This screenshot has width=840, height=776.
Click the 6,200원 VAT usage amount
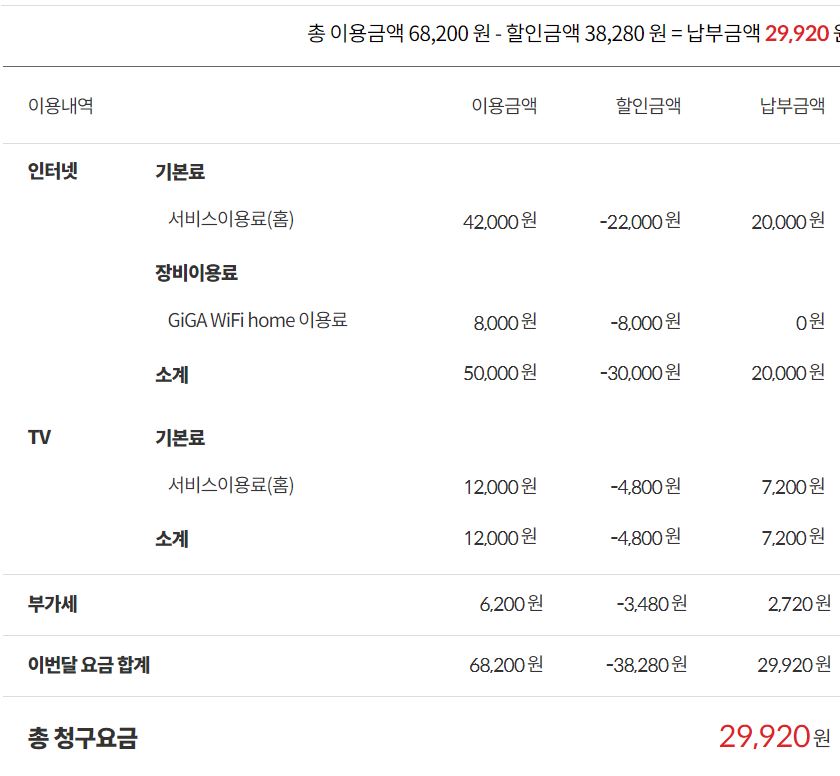[x=511, y=603]
